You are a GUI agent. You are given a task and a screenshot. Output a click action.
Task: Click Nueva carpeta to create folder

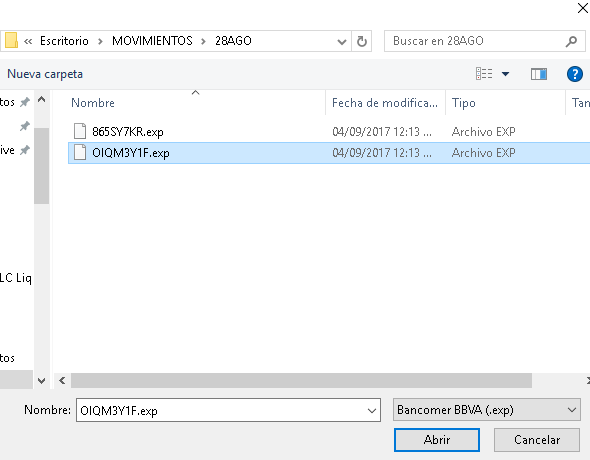(x=45, y=74)
